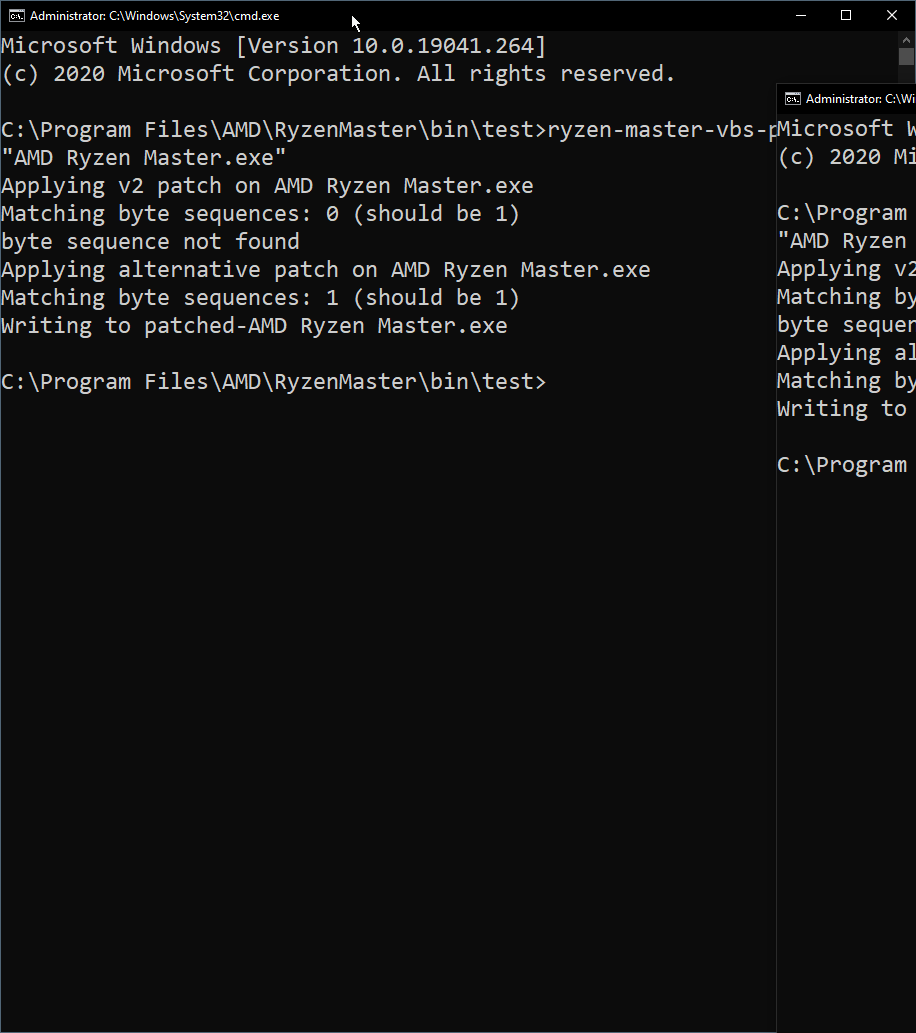Open the system menu via the front window's cmd.exe icon
Screen dimensions: 916x1033
click(x=13, y=15)
